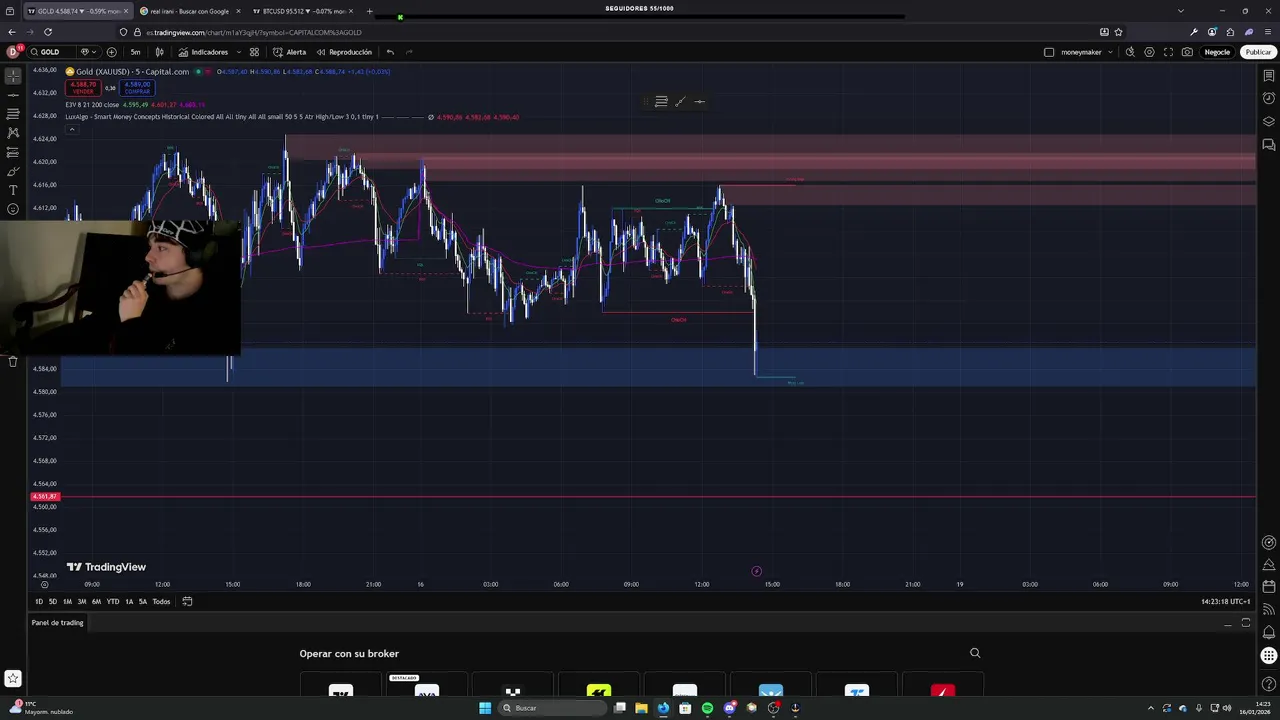Viewport: 1280px width, 720px height.
Task: Open Spotify from the taskbar
Action: (707, 708)
